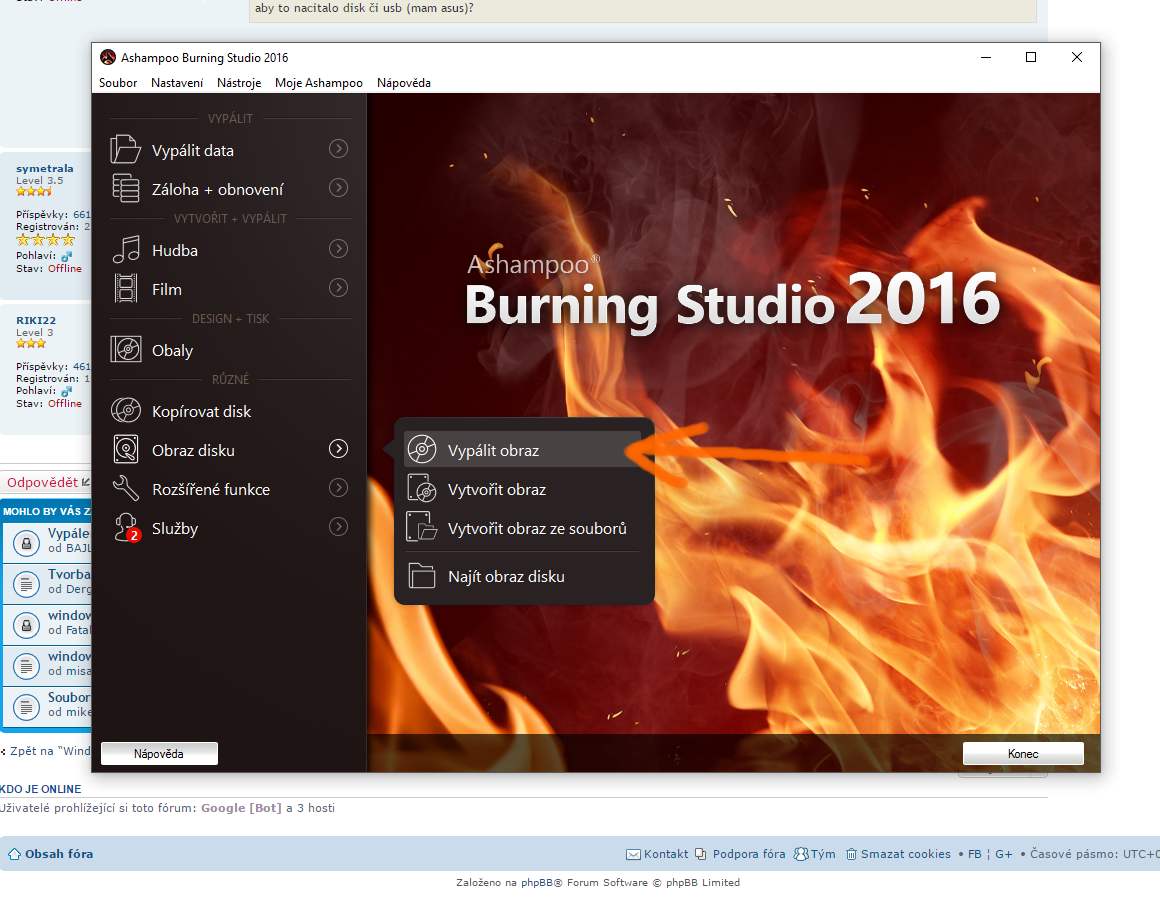Click the Obaly cover design icon

126,349
